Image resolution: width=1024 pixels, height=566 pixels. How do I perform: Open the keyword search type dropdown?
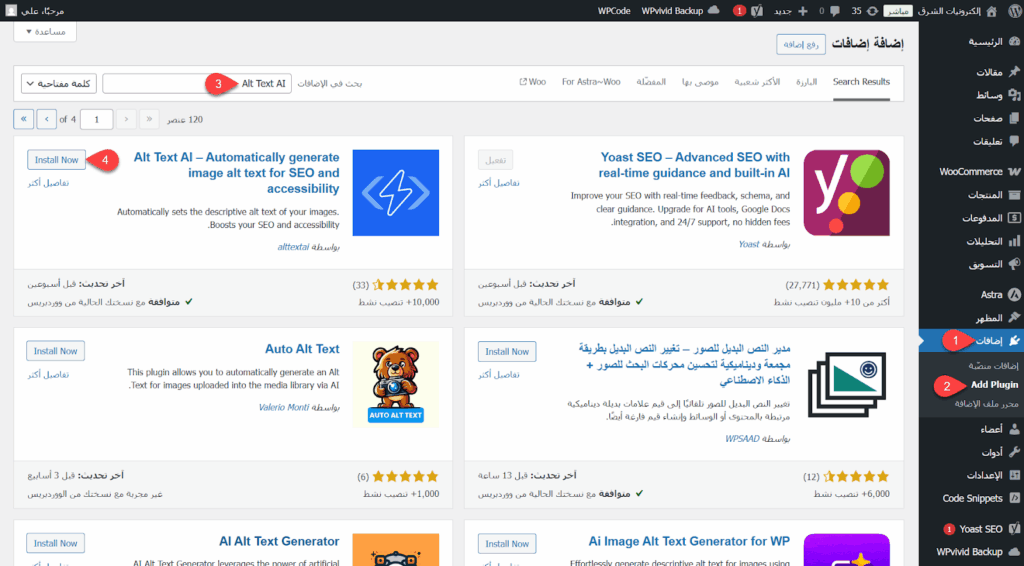pos(59,84)
